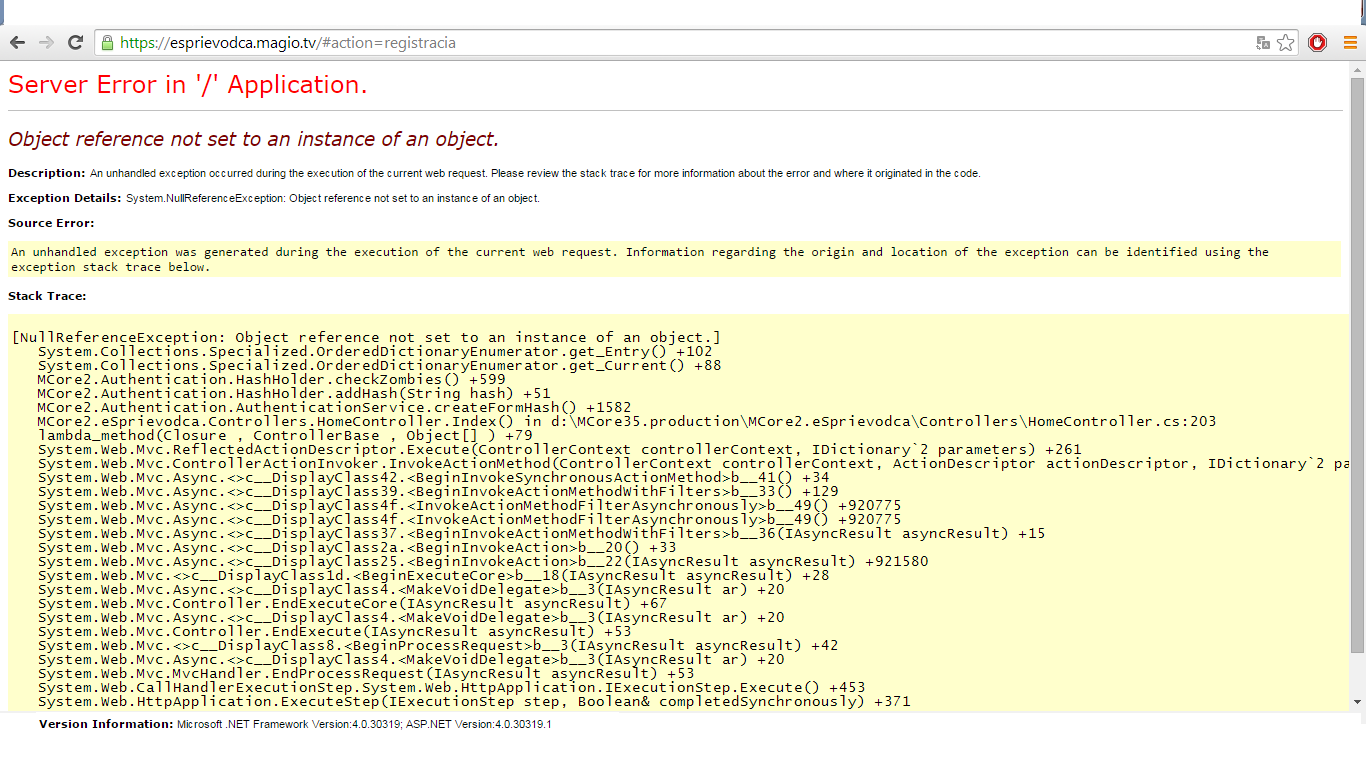Click the "CallHandlerExecutionStep" +453 line

click(451, 687)
